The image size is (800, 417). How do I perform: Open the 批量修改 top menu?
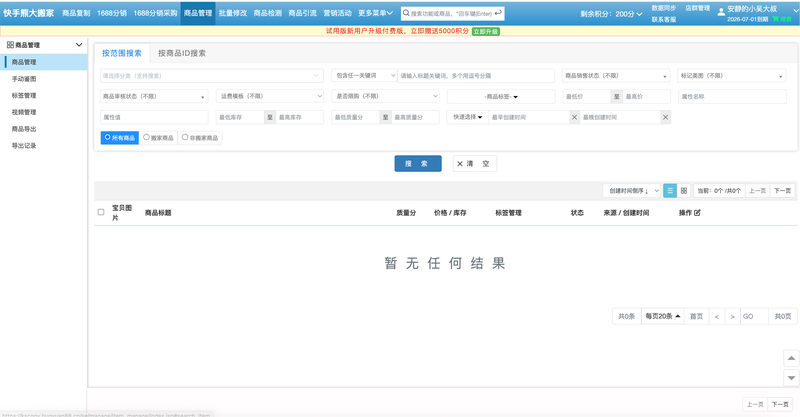pyautogui.click(x=233, y=13)
